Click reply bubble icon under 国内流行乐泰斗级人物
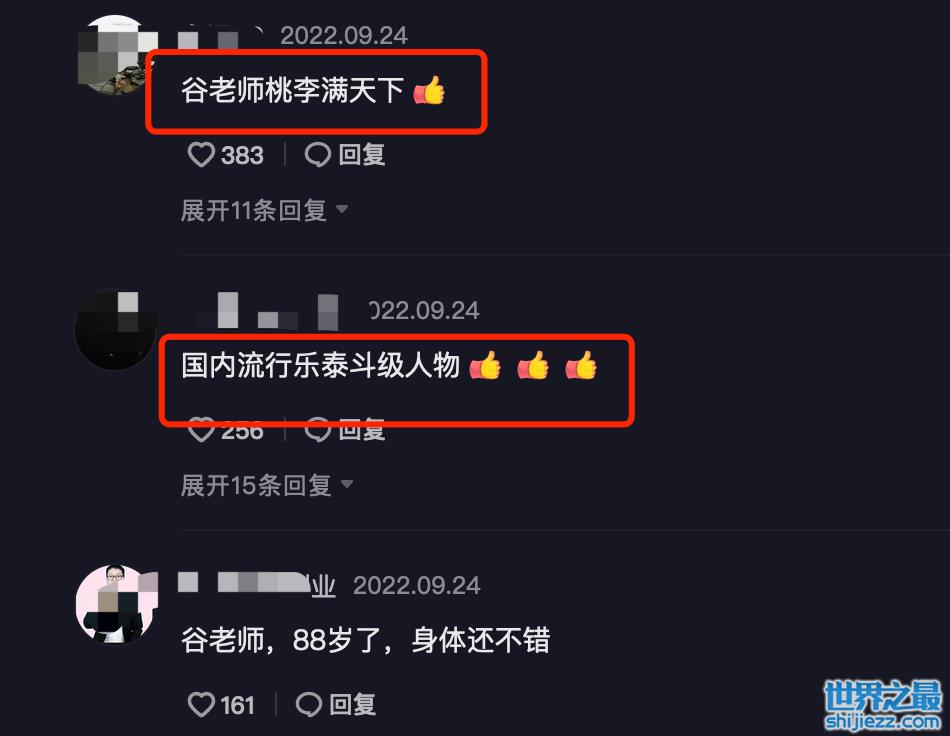950x736 pixels. point(317,430)
